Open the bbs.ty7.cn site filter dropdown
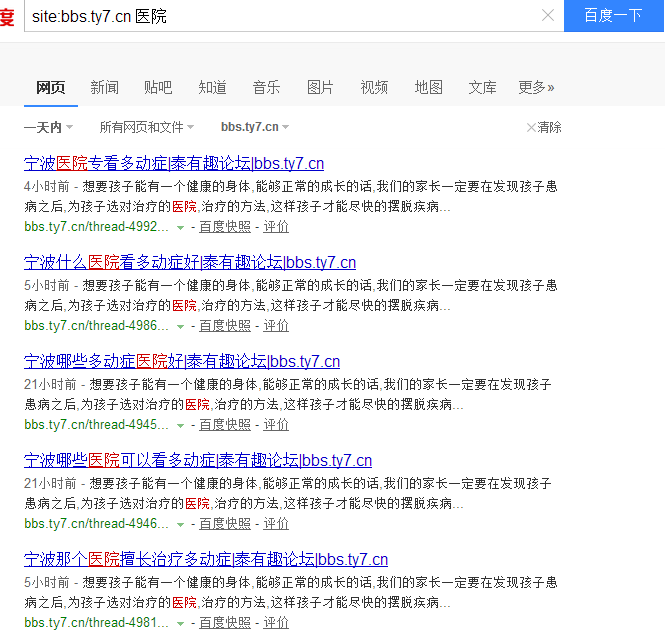The height and width of the screenshot is (639, 665). coord(255,127)
